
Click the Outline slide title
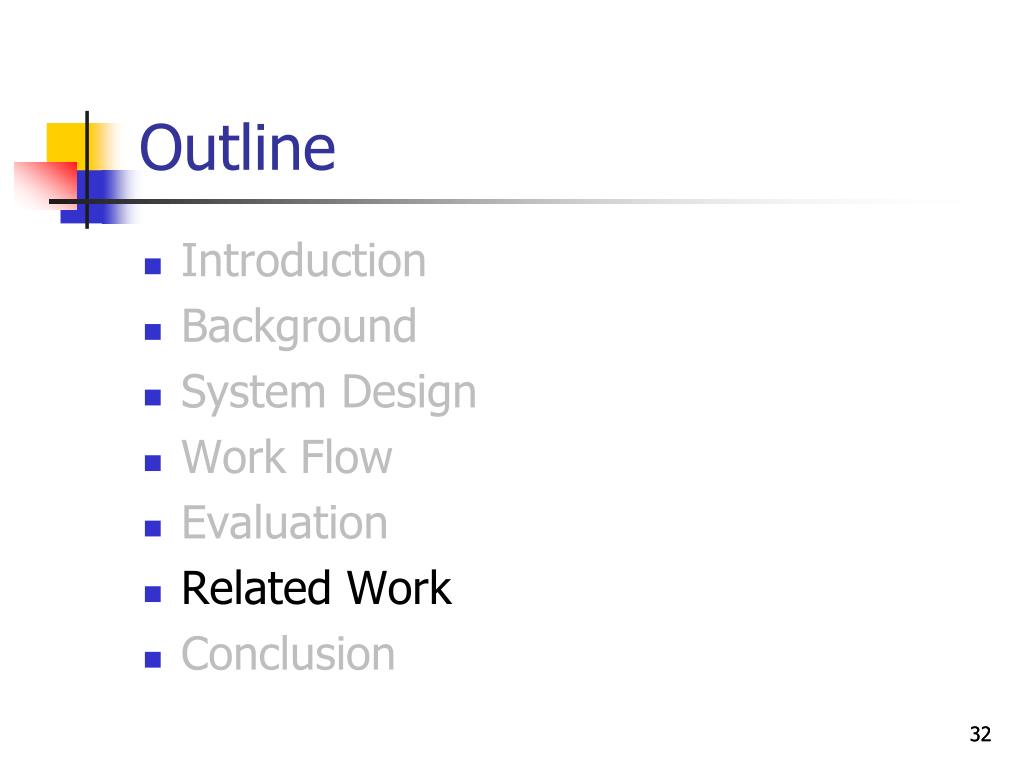(237, 148)
